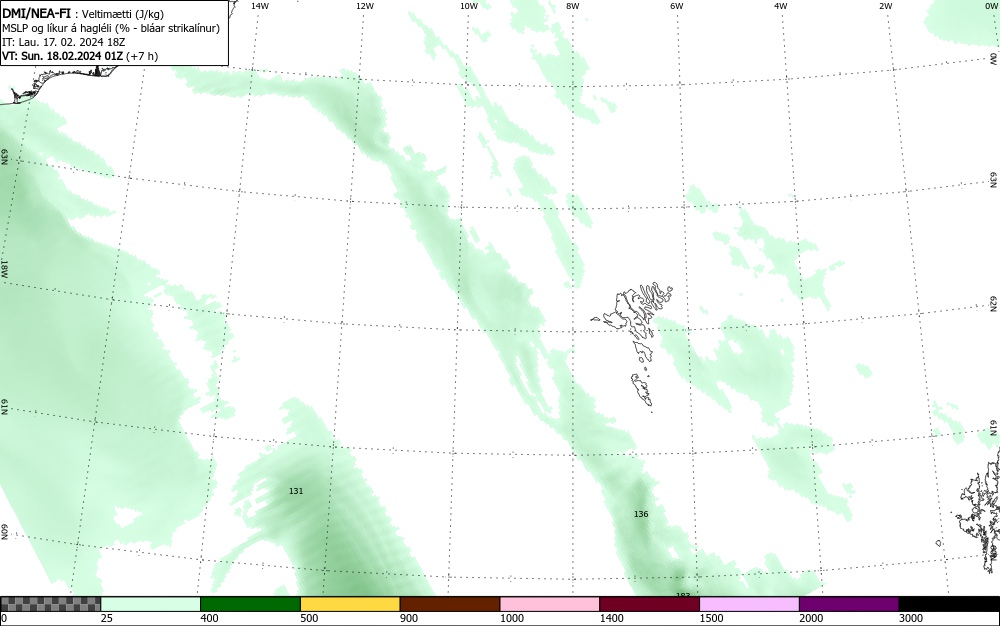Click the 'IT: Lau. 17. 02. 2024 18Z' line
This screenshot has height=626, width=1000.
tap(63, 42)
